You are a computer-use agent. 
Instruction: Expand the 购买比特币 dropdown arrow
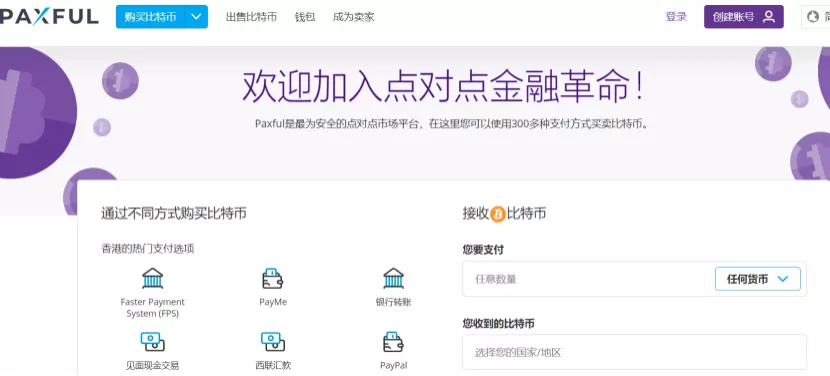[x=196, y=17]
